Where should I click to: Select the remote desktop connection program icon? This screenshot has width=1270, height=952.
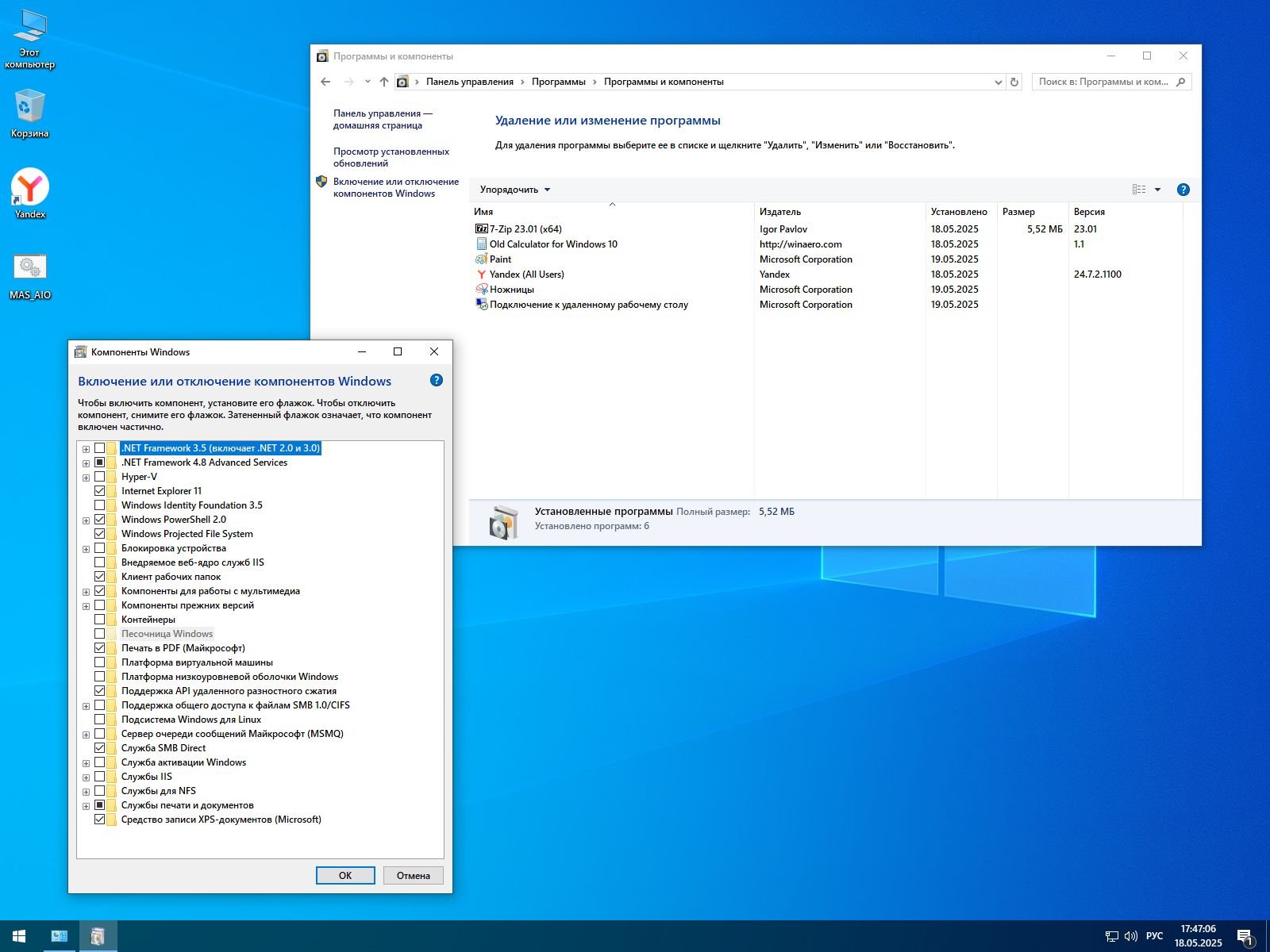pyautogui.click(x=481, y=304)
